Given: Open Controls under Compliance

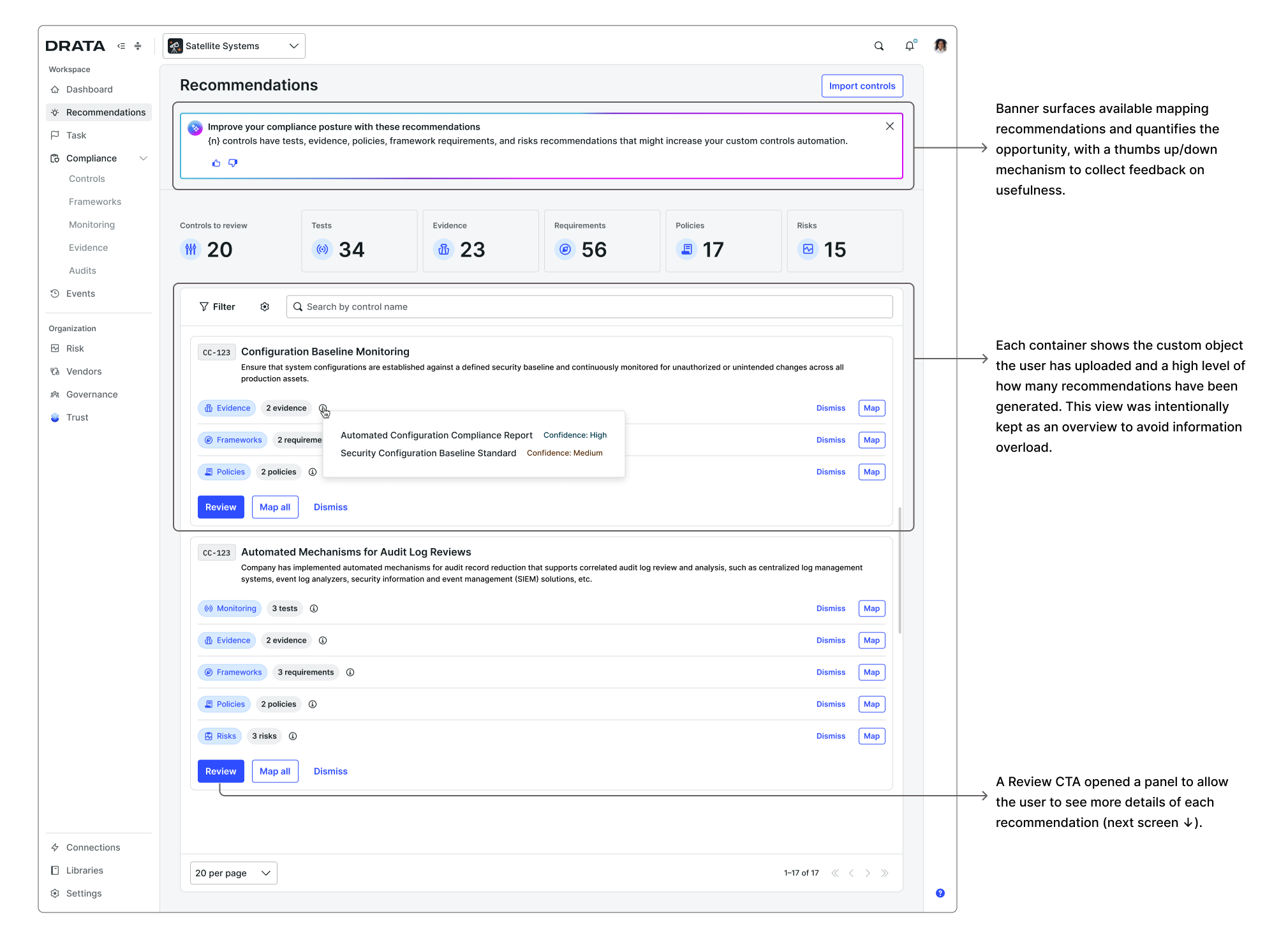Looking at the screenshot, I should pos(87,179).
